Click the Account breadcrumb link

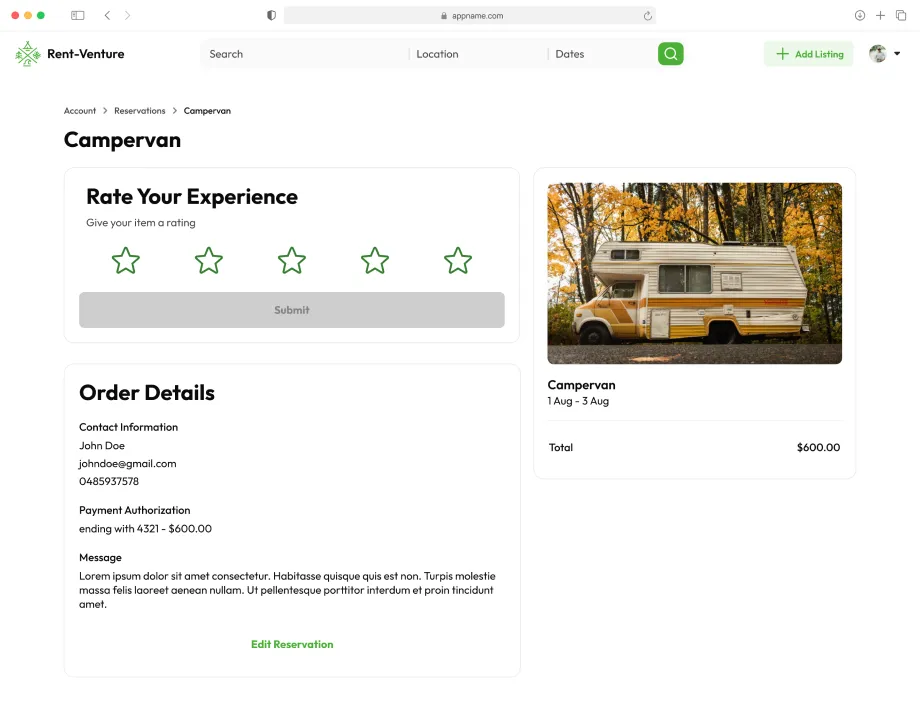[80, 111]
